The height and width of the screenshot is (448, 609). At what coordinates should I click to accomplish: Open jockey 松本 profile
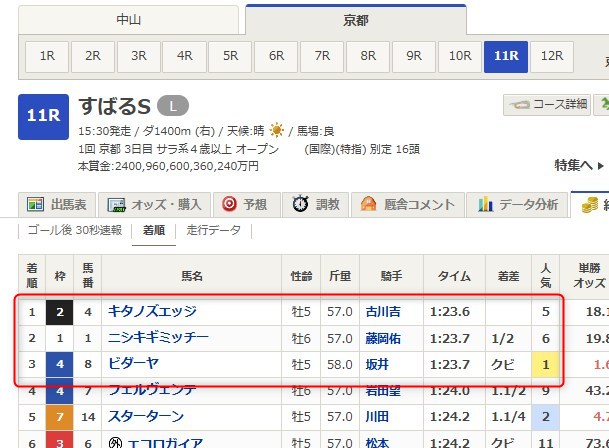[x=377, y=443]
